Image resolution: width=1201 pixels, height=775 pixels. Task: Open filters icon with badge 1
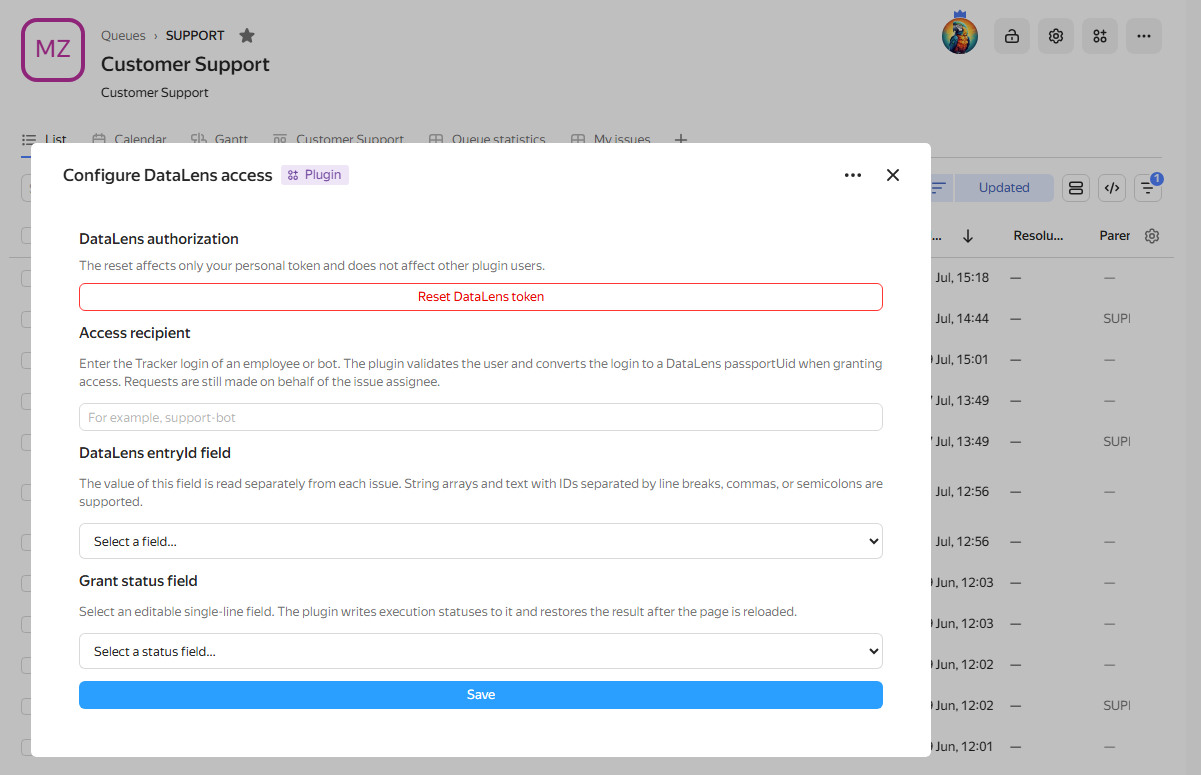1148,188
